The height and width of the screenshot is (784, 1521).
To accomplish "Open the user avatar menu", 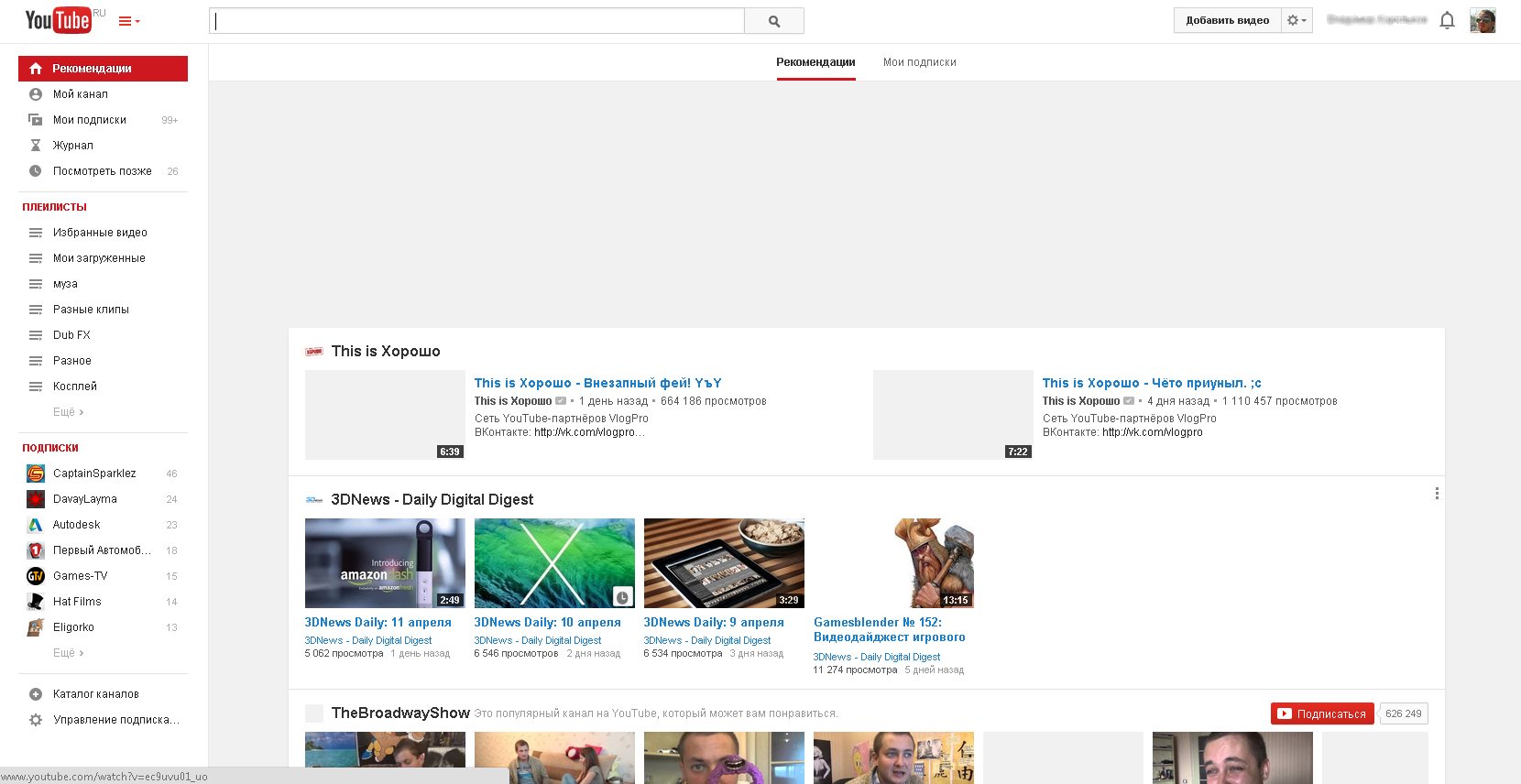I will (1483, 20).
